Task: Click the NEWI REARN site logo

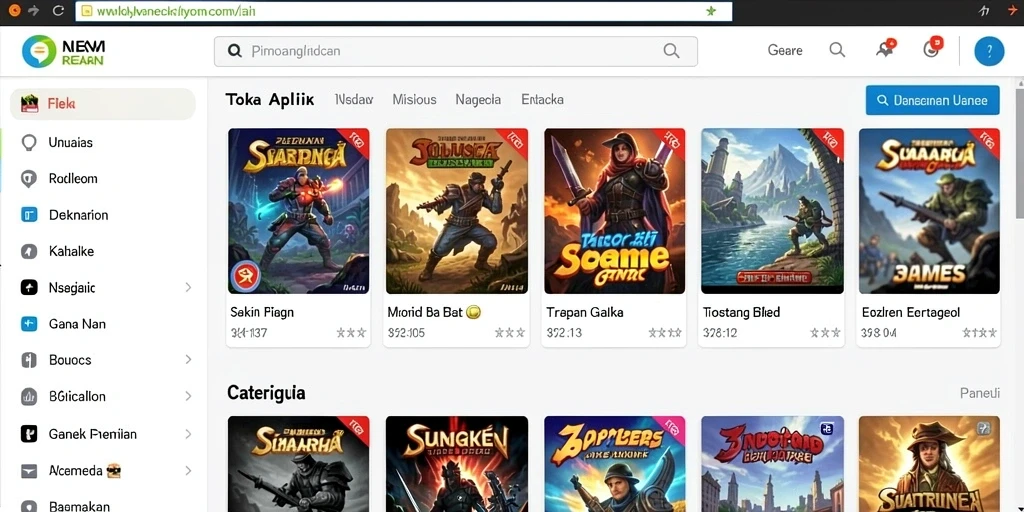Action: [63, 52]
